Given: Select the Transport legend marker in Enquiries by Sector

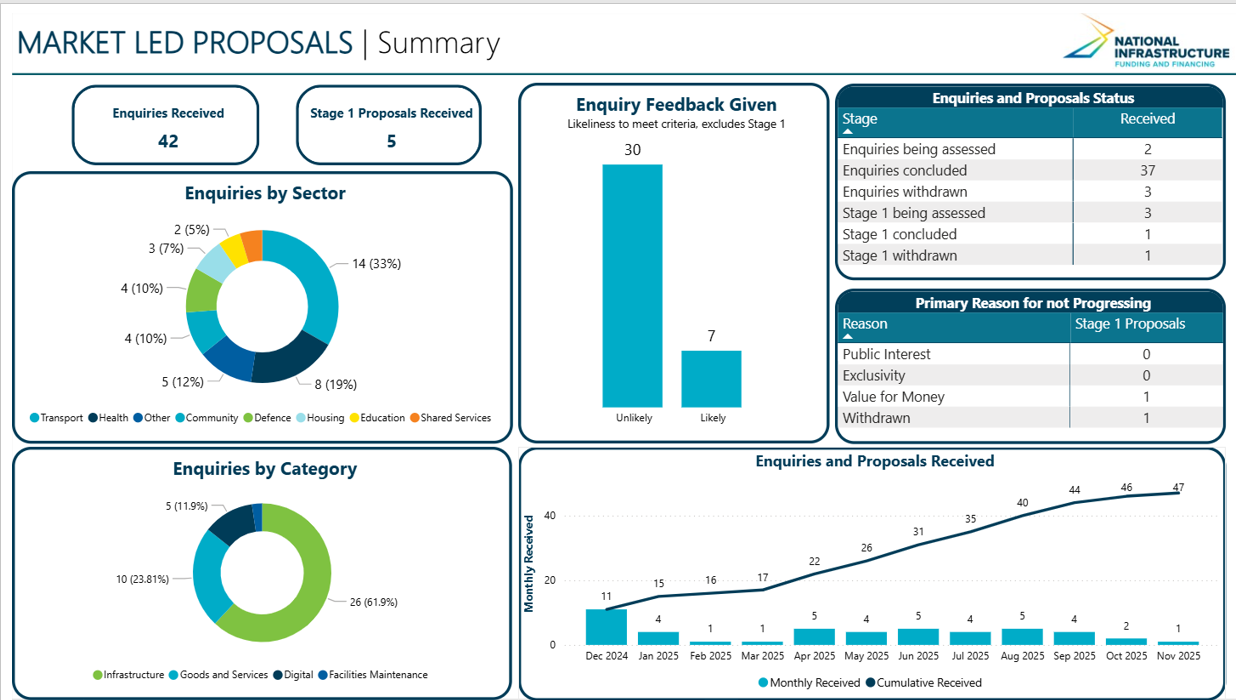Looking at the screenshot, I should click(35, 418).
